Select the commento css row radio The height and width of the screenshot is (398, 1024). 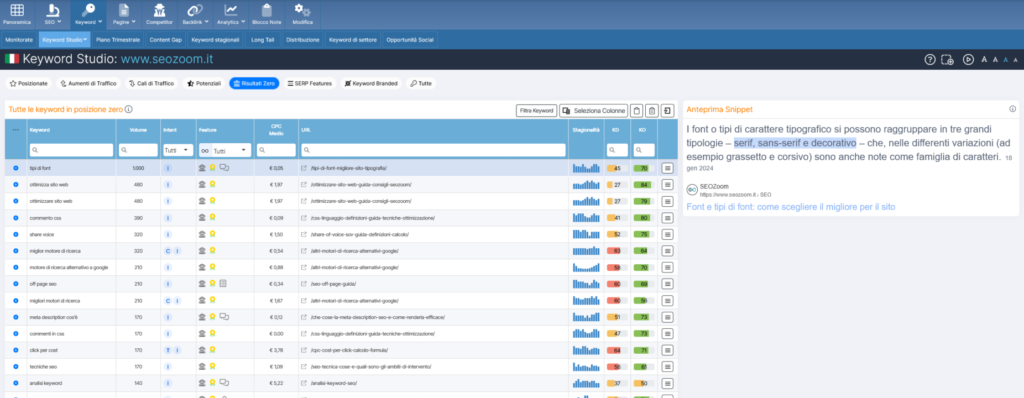(15, 218)
